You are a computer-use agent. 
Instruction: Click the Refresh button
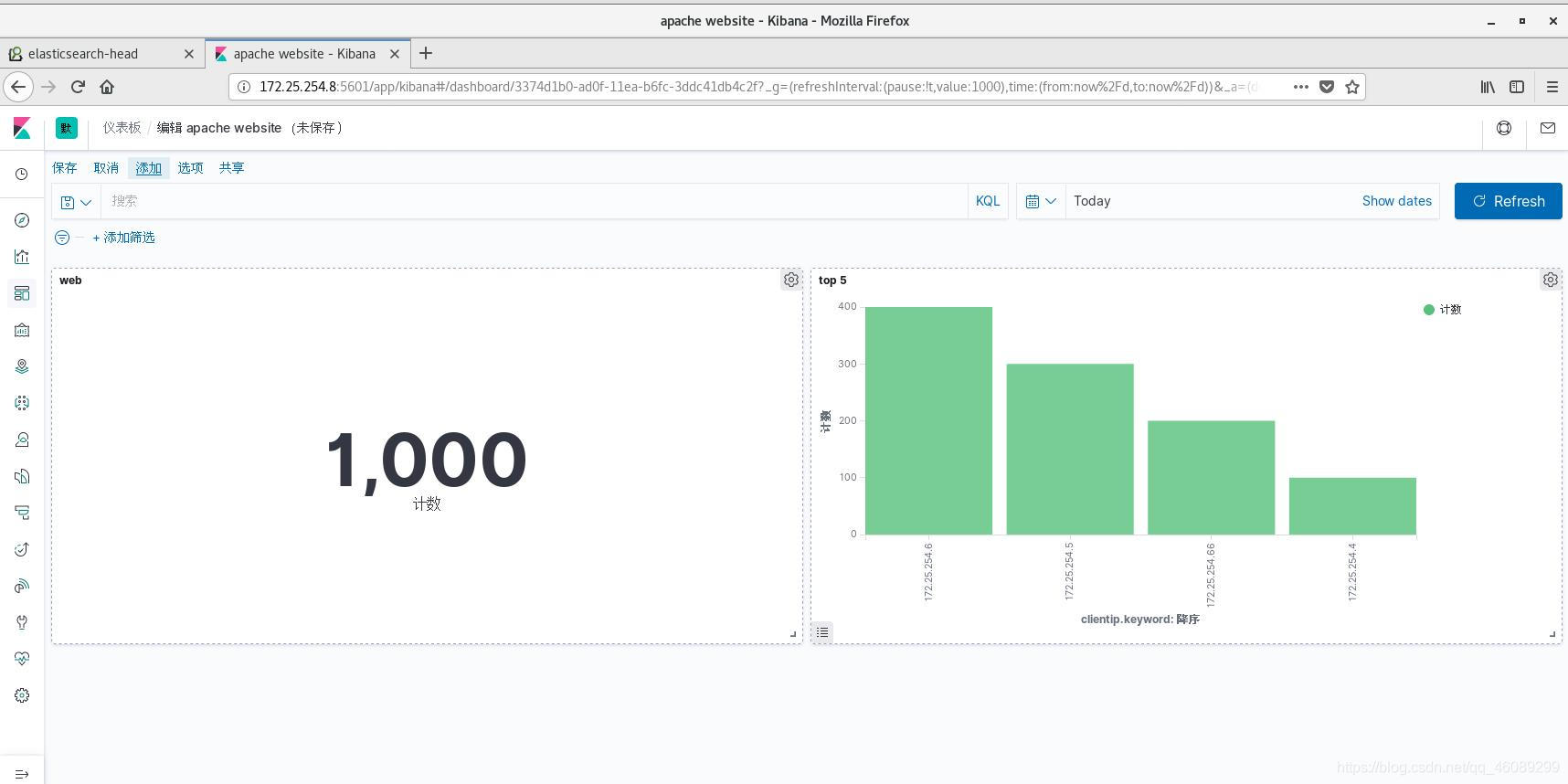click(1508, 201)
